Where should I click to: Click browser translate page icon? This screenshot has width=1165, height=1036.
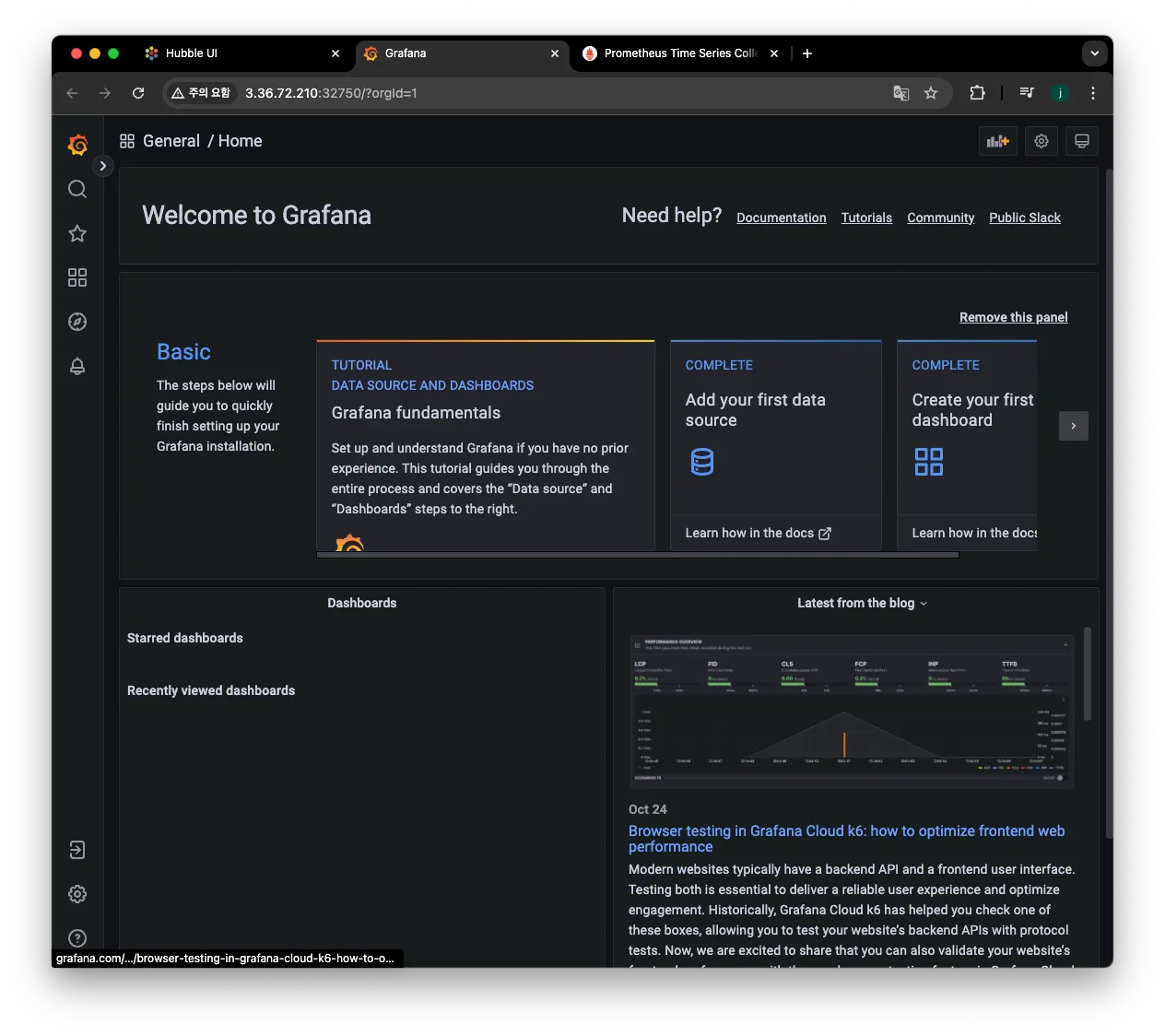901,93
